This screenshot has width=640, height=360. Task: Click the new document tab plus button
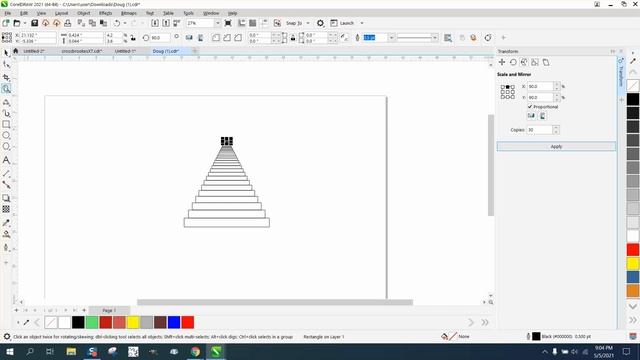pos(195,51)
